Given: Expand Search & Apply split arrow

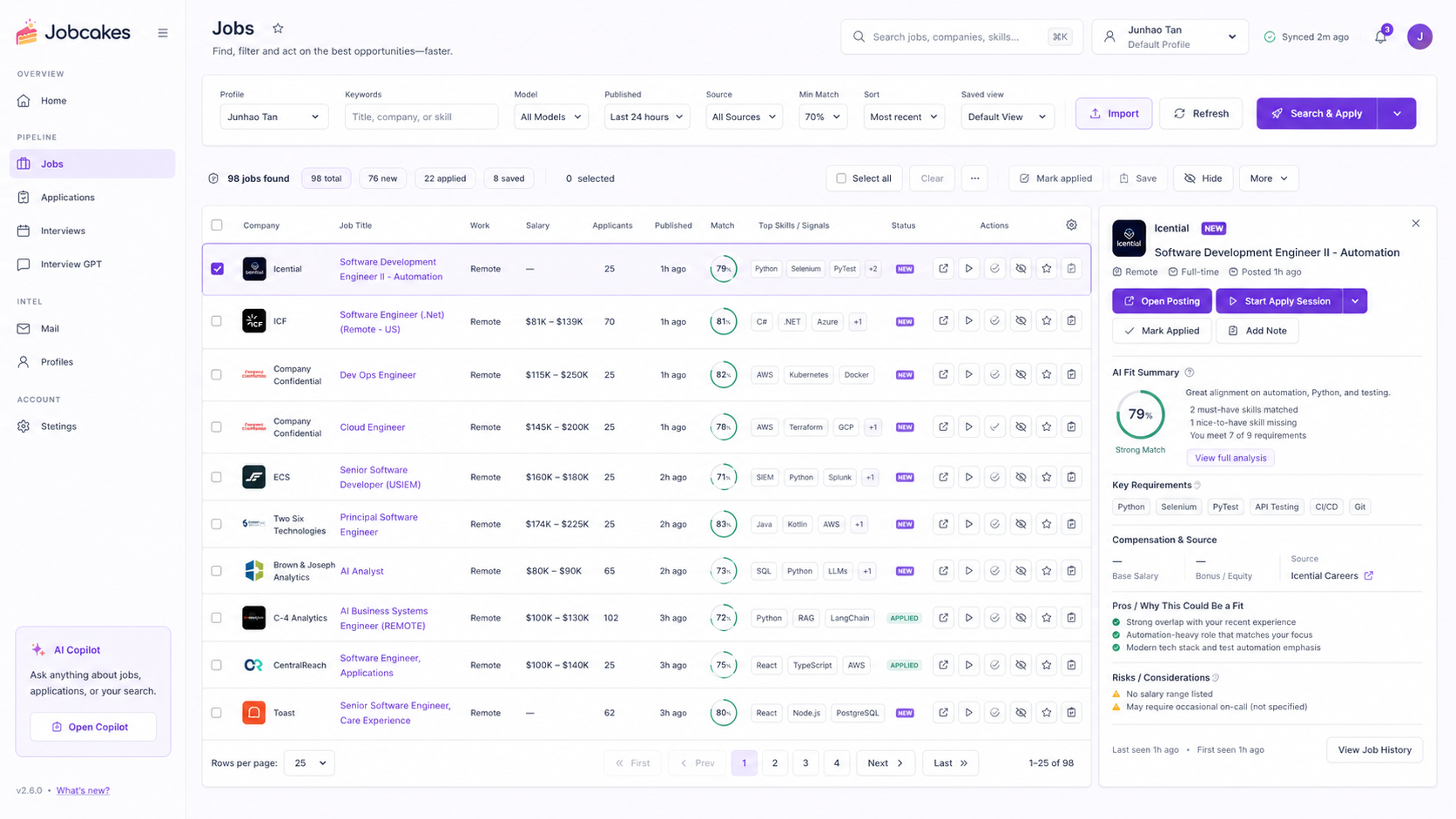Looking at the screenshot, I should tap(1397, 113).
